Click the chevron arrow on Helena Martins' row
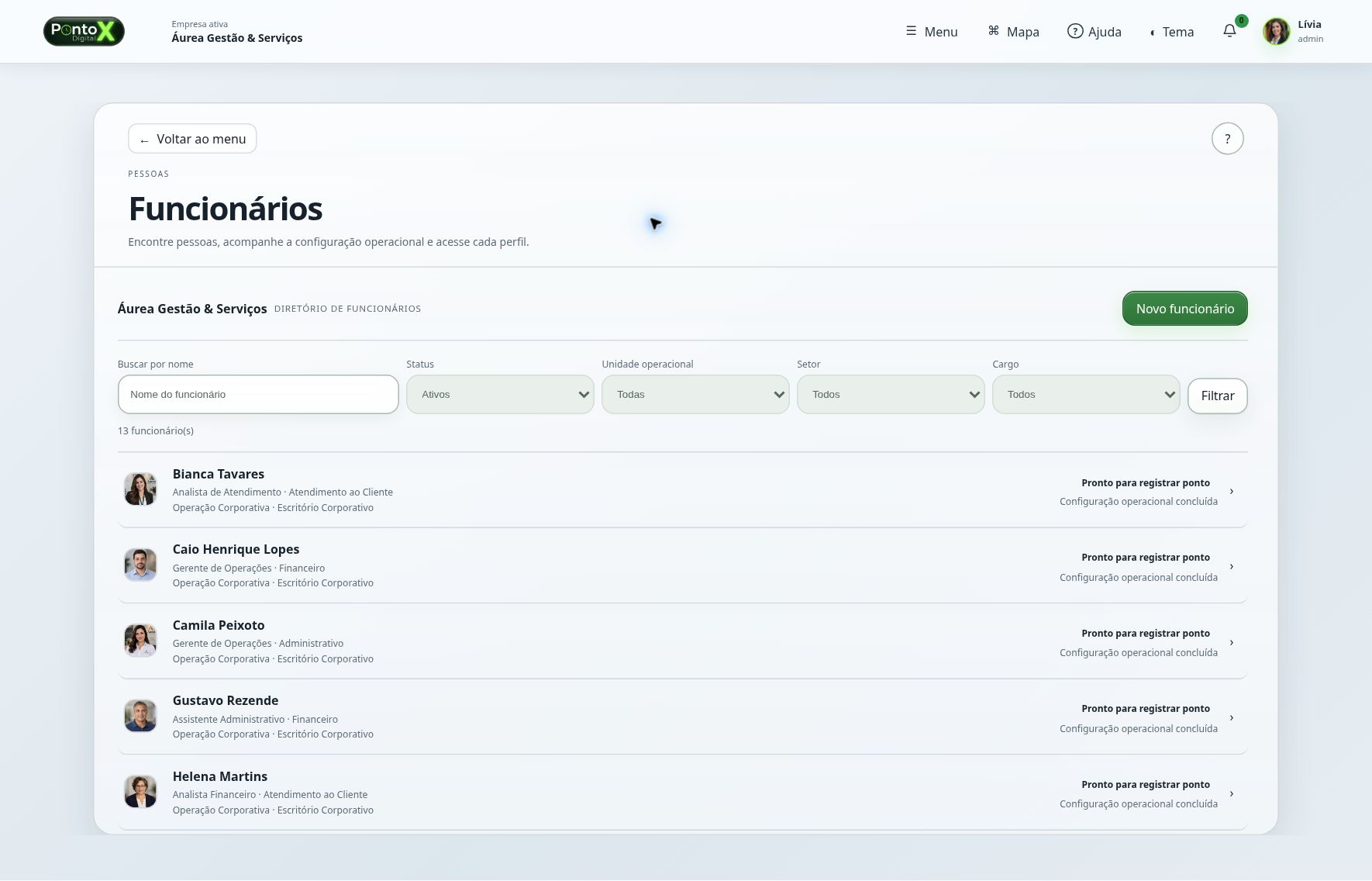Screen dimensions: 1372x881 [1231, 793]
